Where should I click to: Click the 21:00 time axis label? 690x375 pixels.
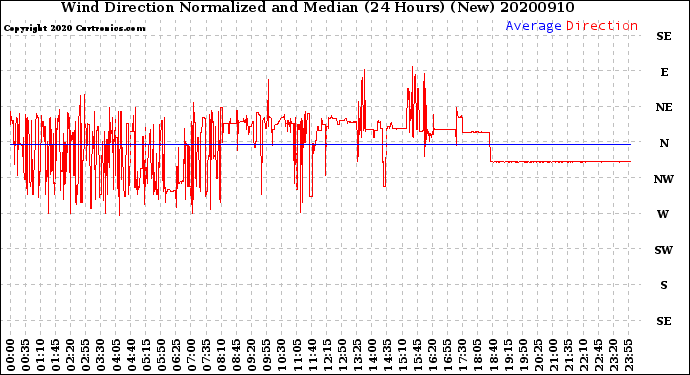click(553, 355)
